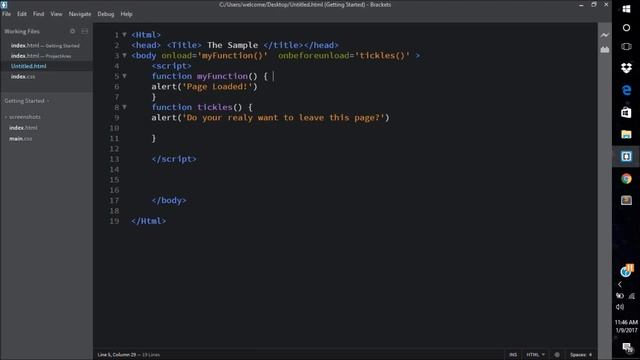Click the split view layout icon

(x=84, y=31)
